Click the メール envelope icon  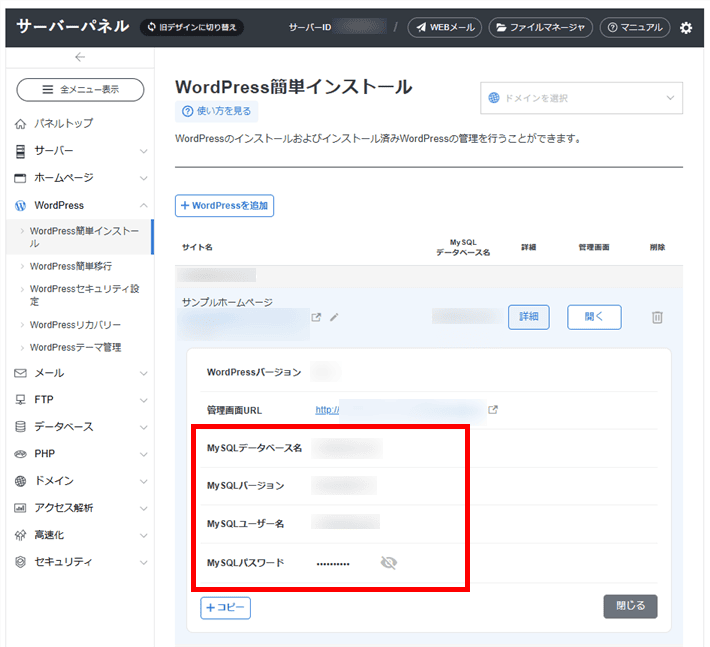[20, 373]
